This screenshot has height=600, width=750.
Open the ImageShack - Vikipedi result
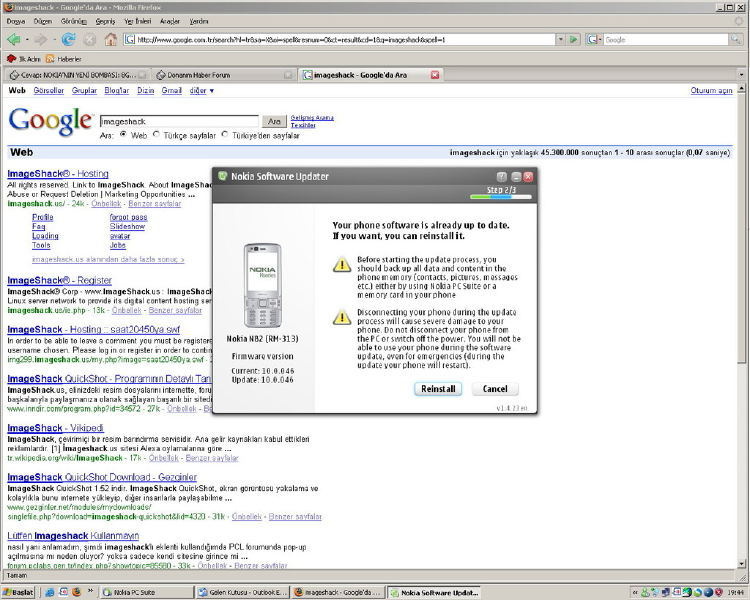(x=55, y=428)
